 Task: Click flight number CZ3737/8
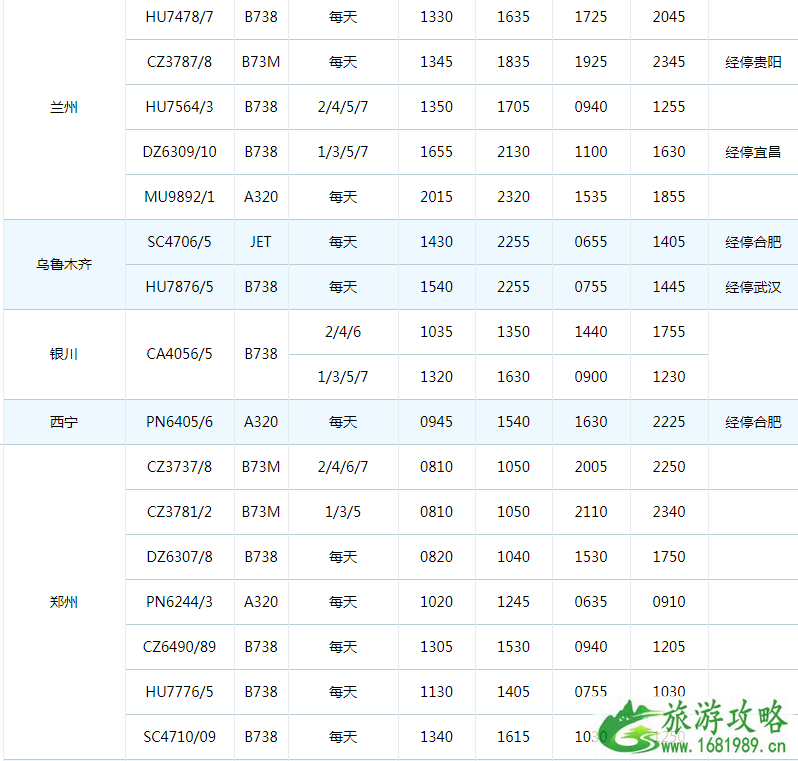(179, 467)
